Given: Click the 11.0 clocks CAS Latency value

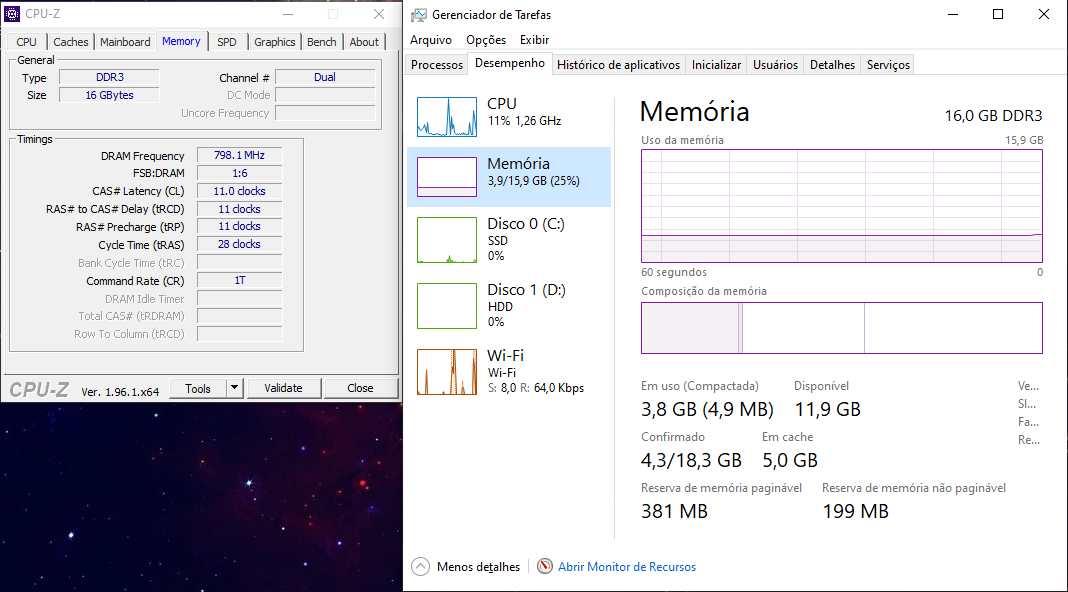Looking at the screenshot, I should pos(240,191).
